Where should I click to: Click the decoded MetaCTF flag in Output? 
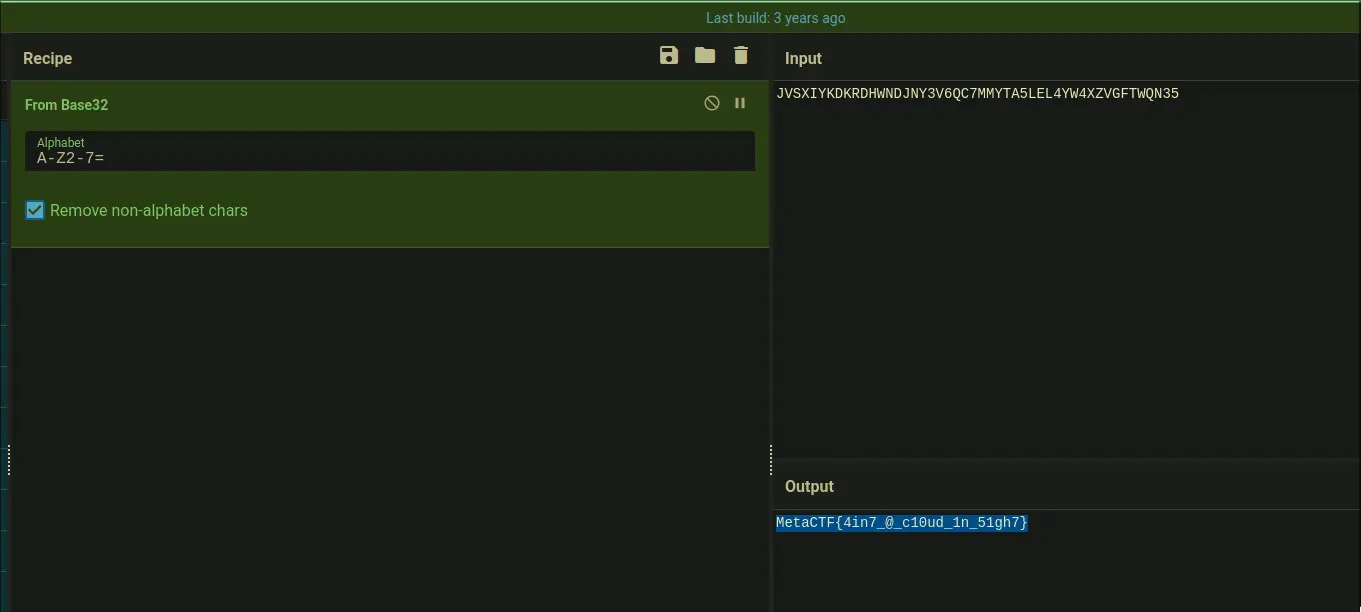(x=901, y=523)
